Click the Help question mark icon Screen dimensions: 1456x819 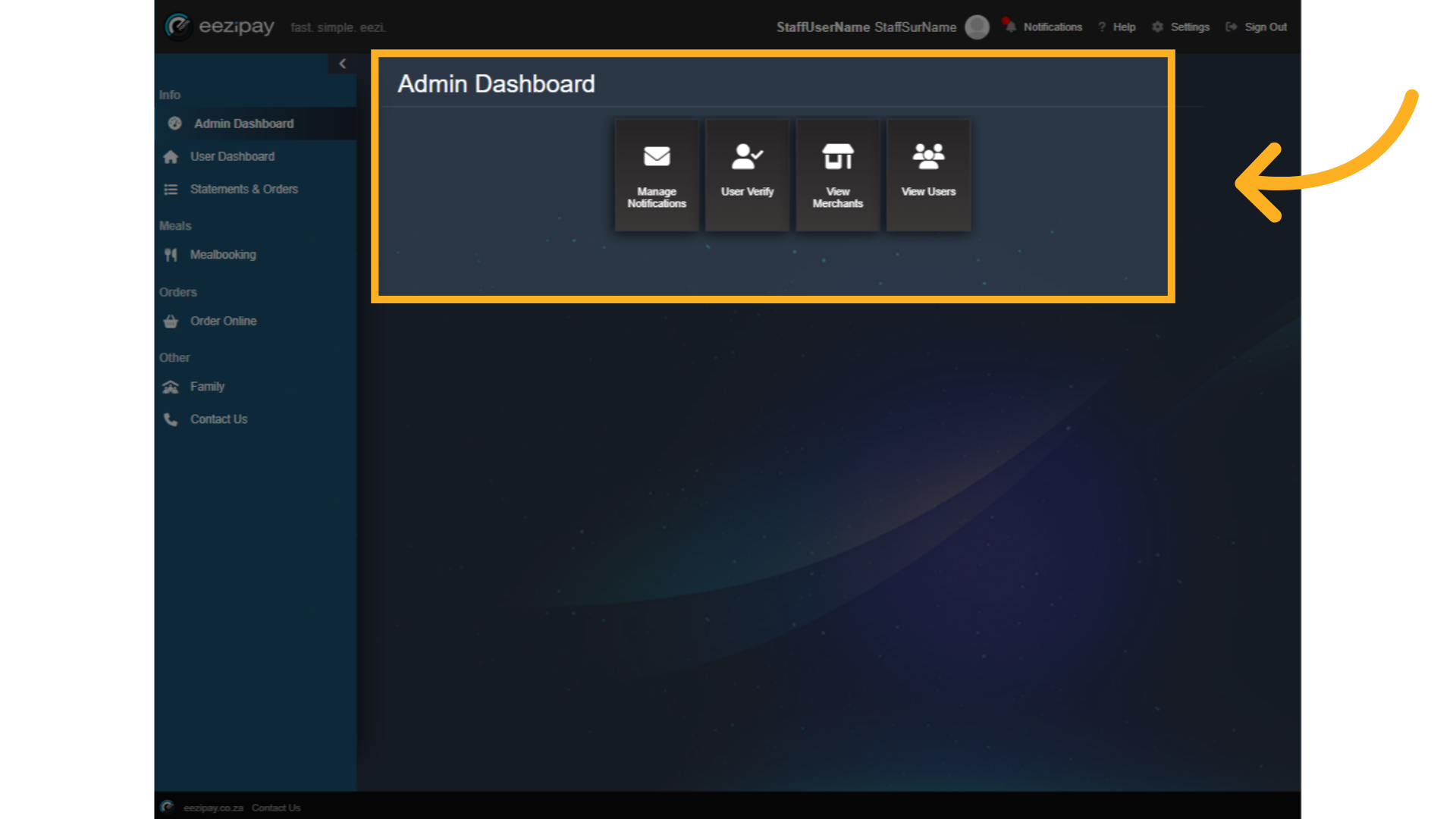click(1102, 27)
